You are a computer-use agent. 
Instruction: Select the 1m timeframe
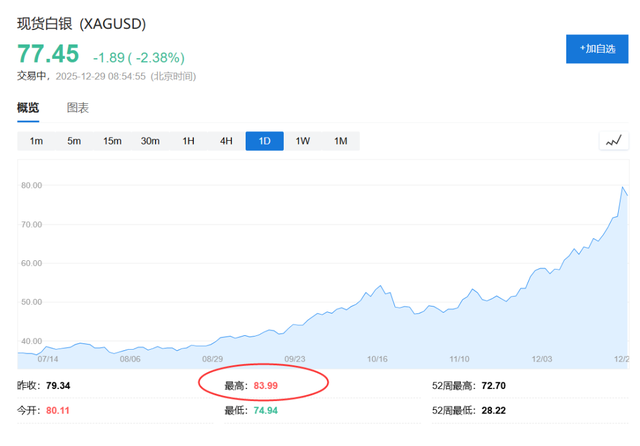[x=36, y=141]
